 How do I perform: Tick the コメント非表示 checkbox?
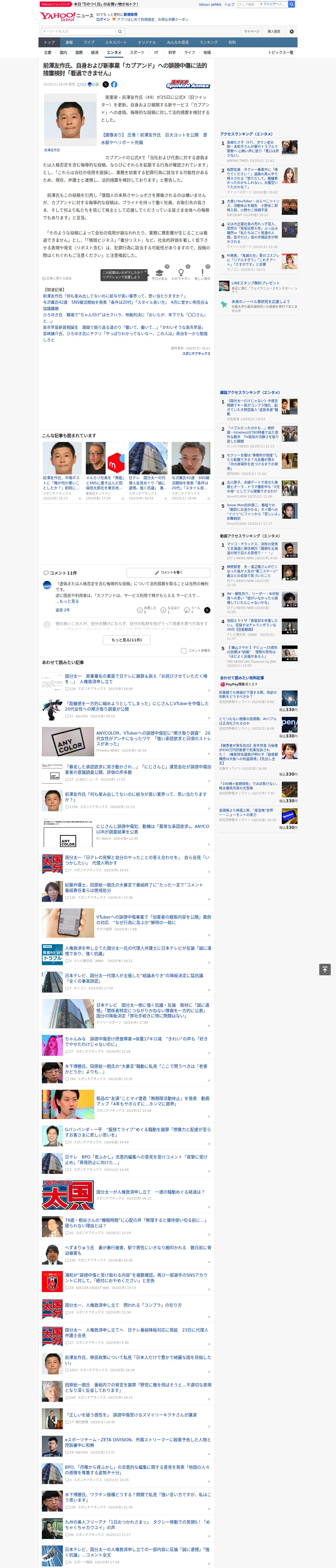[183, 650]
